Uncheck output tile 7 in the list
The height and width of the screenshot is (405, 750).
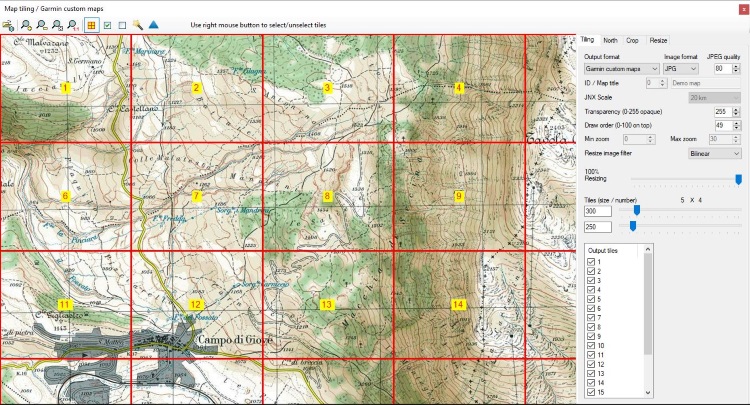592,317
